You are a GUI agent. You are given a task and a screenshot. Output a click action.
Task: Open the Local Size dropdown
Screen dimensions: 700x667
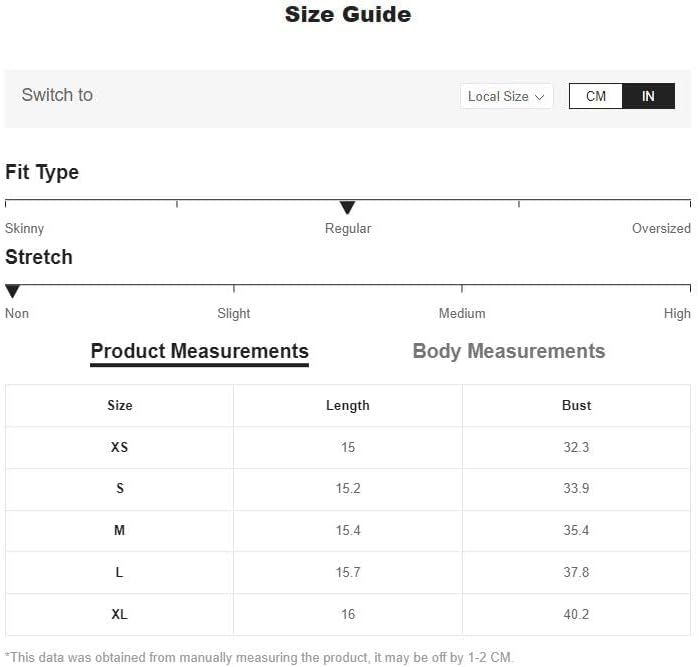tap(506, 96)
